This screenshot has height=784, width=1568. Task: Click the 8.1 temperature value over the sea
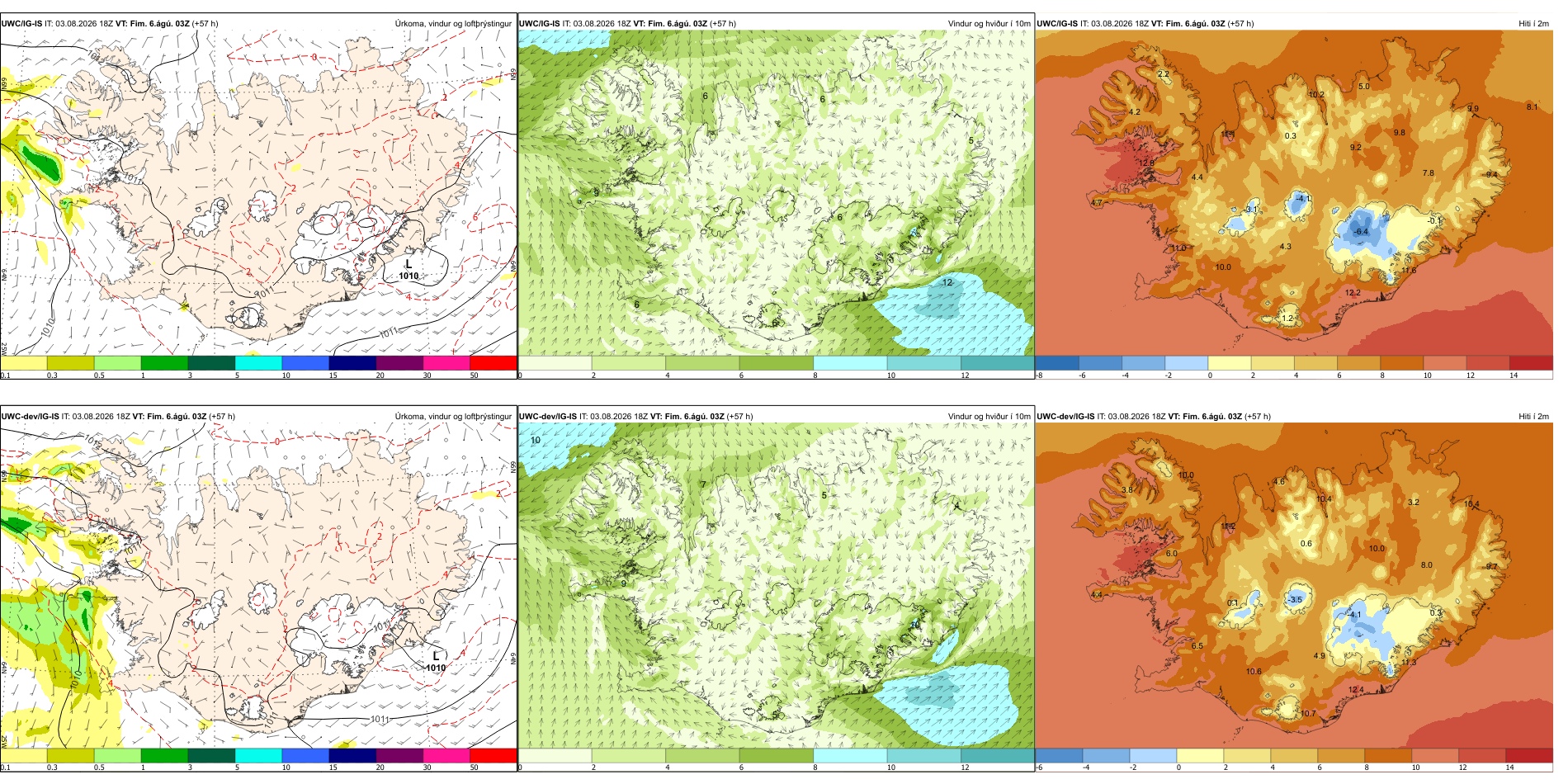[x=1532, y=107]
